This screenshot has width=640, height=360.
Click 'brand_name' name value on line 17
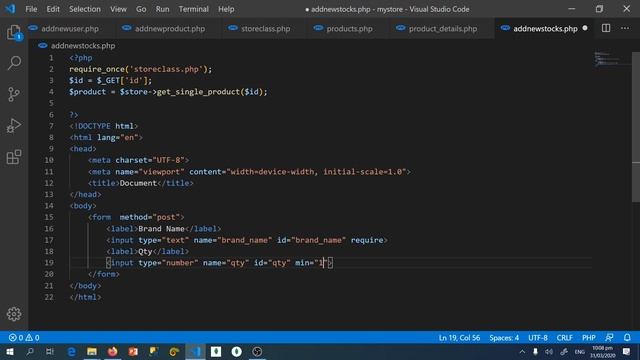[245, 240]
